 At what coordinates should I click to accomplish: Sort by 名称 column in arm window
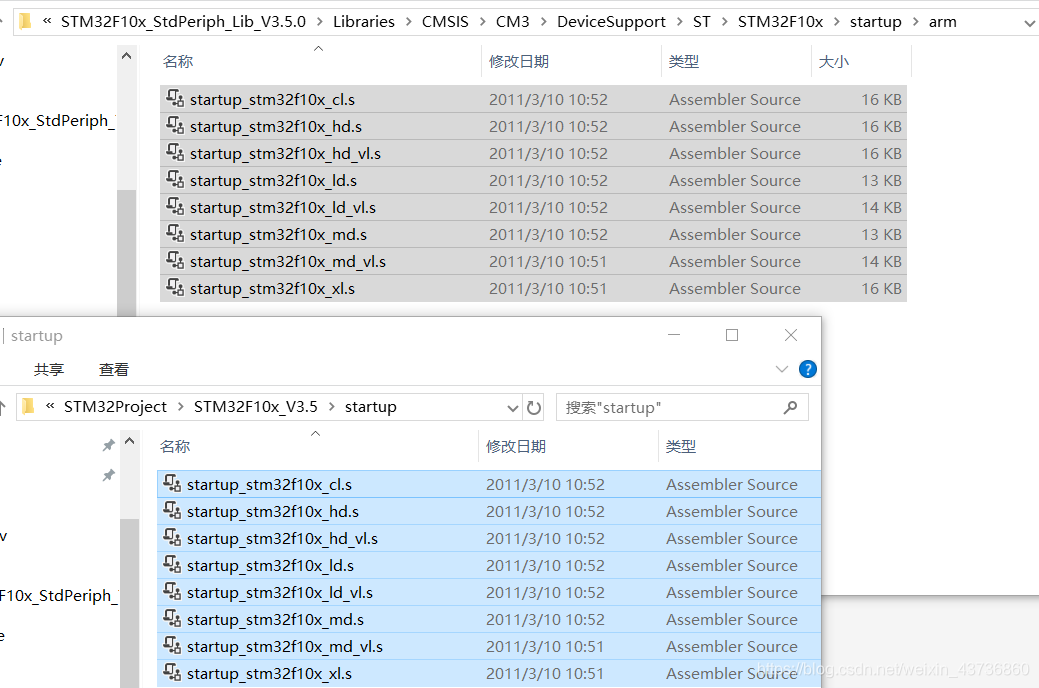[x=178, y=62]
